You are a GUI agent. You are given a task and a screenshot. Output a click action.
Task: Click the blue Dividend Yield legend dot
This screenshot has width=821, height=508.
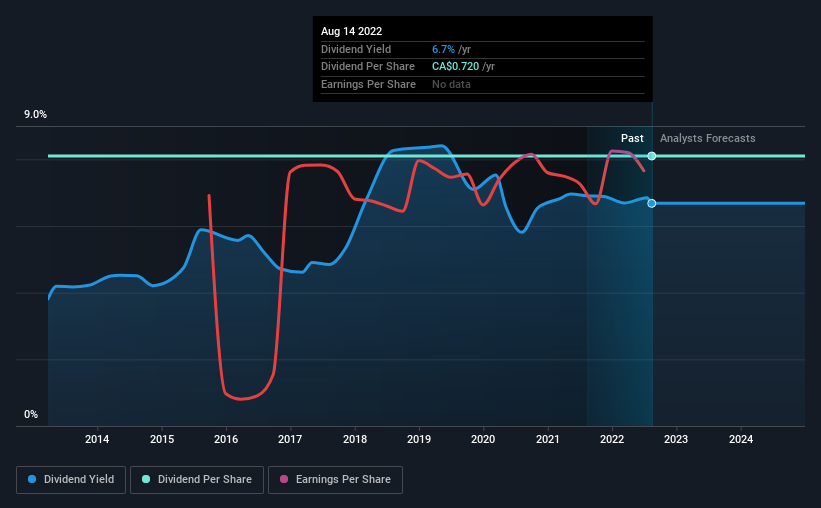(x=32, y=479)
